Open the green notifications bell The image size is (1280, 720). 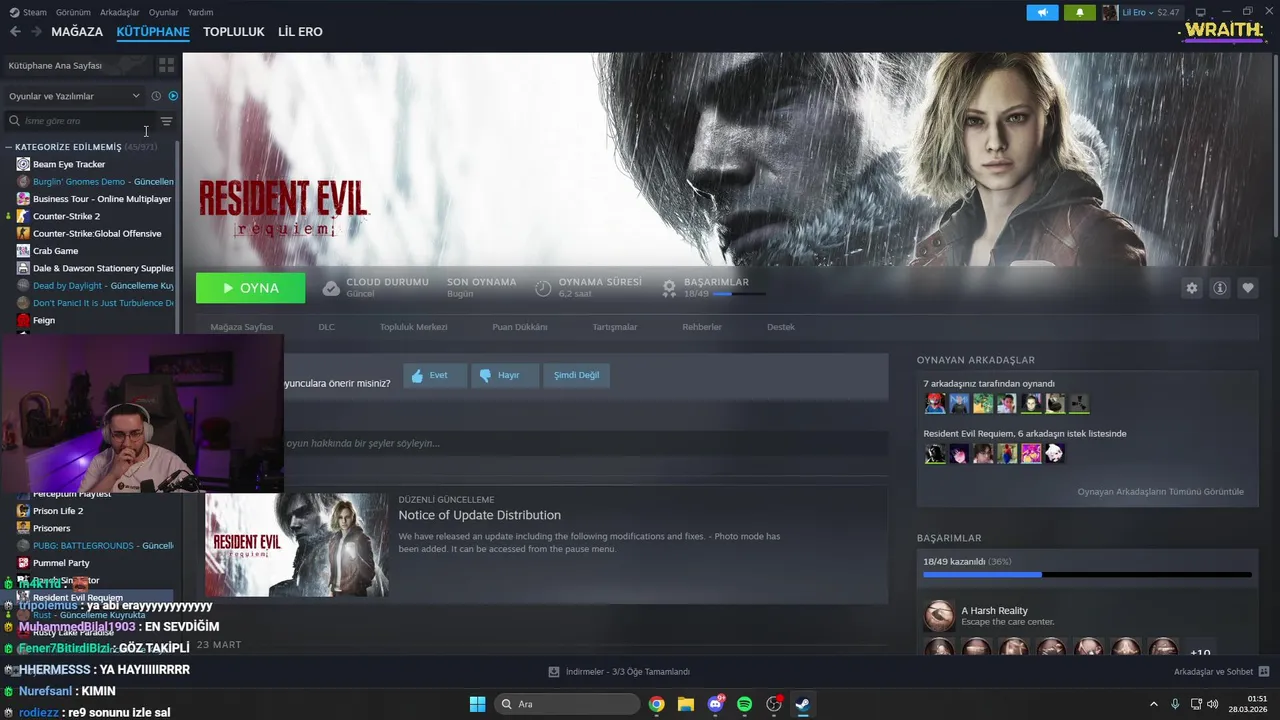1079,12
